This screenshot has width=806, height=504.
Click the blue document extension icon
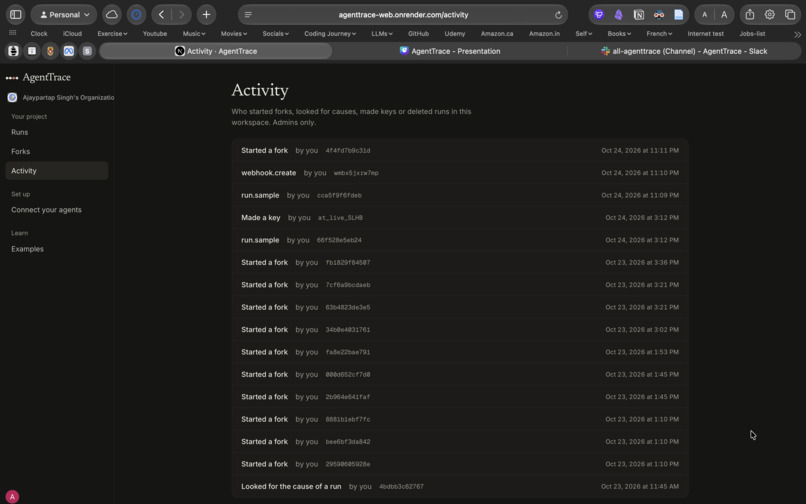click(679, 14)
